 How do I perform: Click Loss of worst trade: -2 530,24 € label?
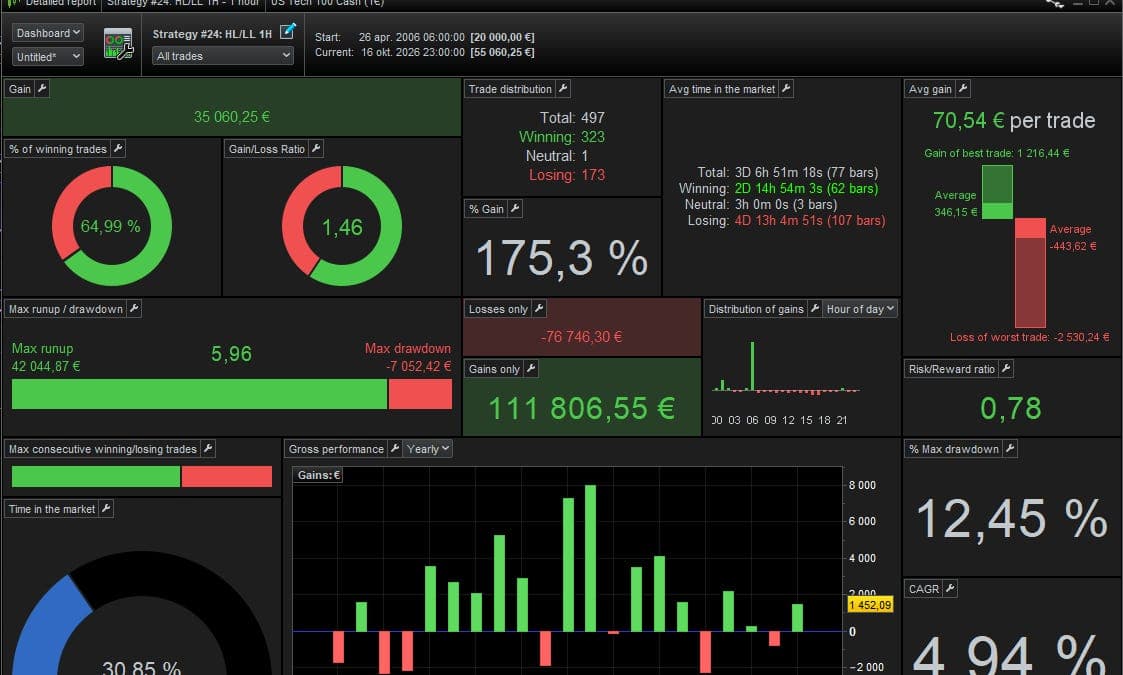coord(1029,337)
